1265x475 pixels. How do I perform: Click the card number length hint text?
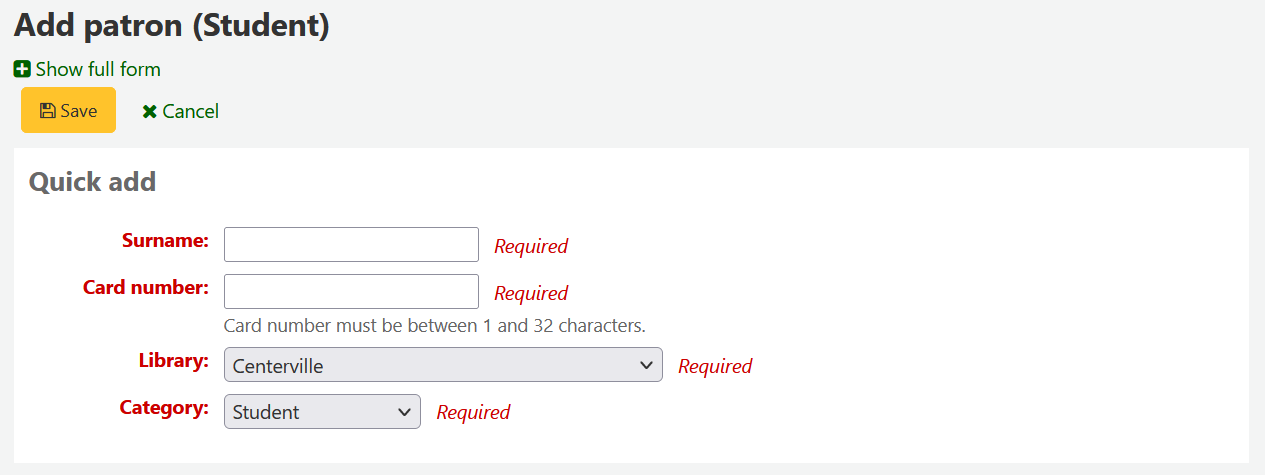click(434, 325)
